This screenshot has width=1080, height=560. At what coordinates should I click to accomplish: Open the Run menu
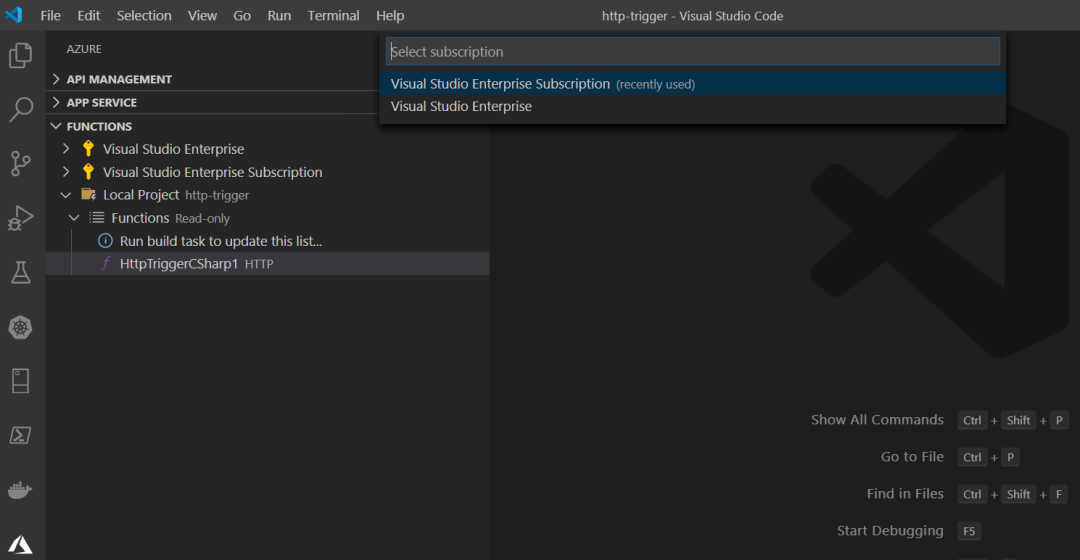coord(279,15)
